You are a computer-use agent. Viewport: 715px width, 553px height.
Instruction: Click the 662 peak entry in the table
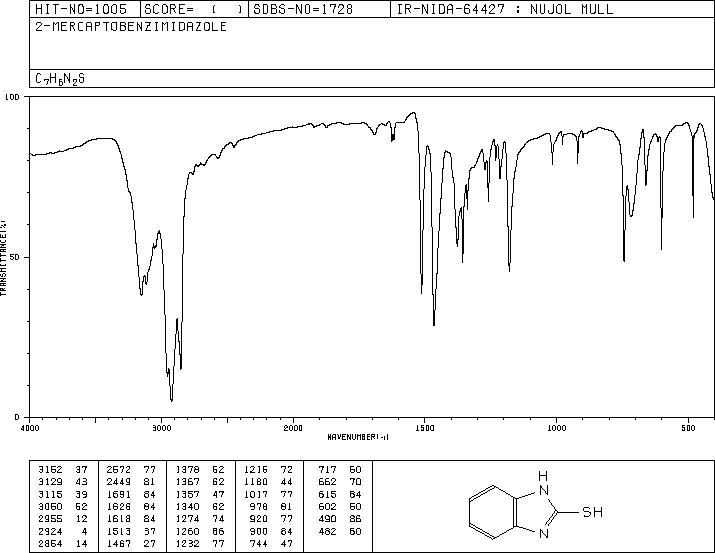327,482
